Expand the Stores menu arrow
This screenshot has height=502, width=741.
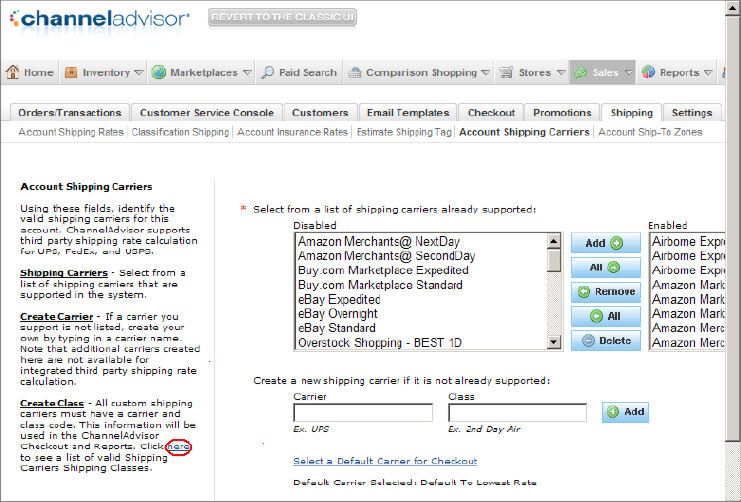click(561, 73)
